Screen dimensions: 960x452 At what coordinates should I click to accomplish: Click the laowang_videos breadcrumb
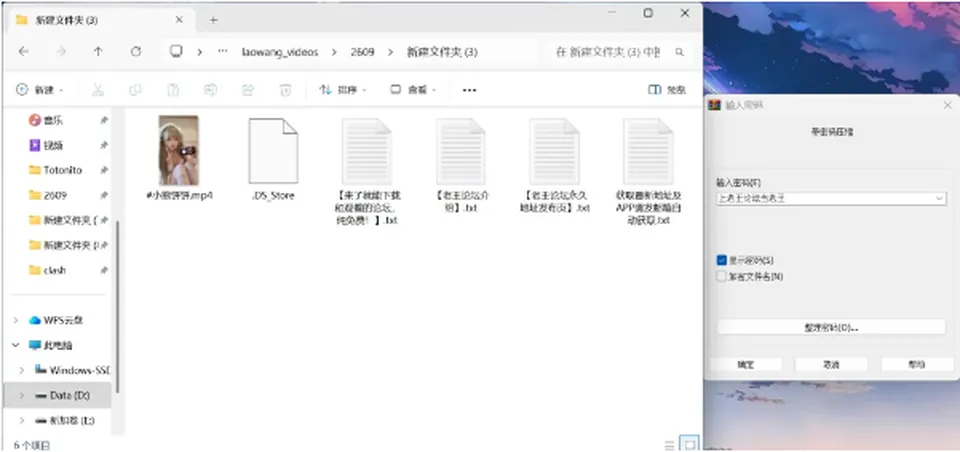coord(280,53)
